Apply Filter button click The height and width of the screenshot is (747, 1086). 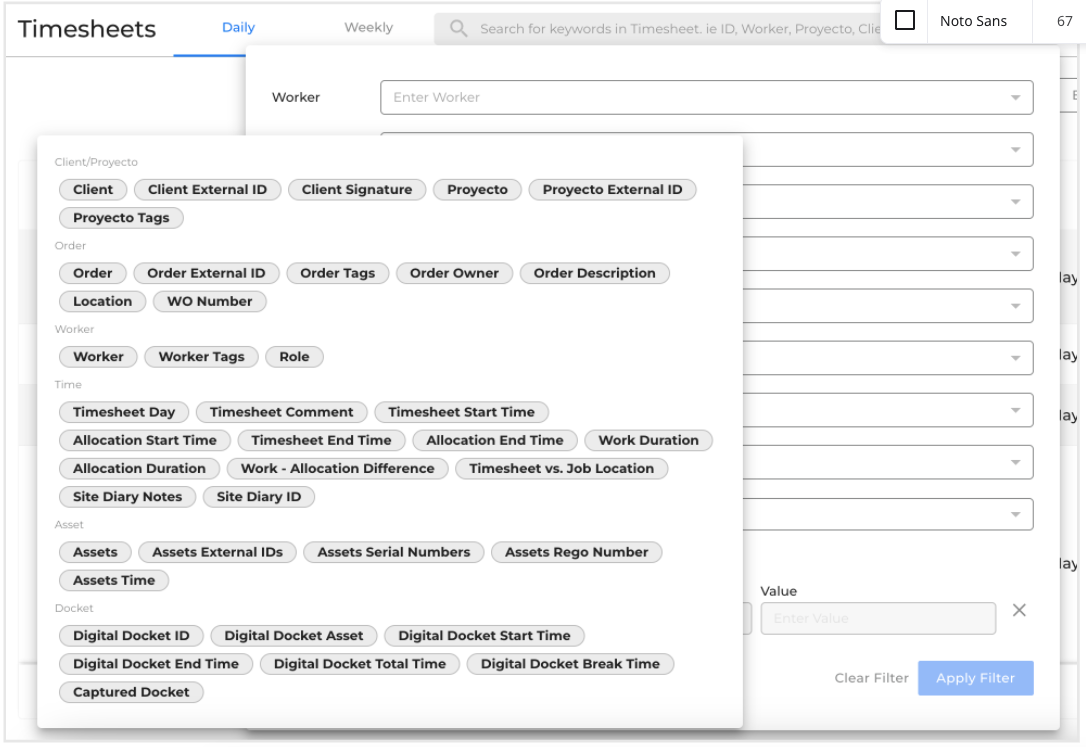975,678
